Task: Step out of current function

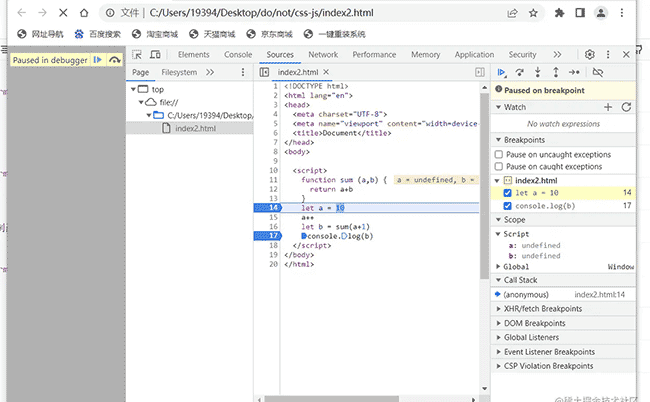Action: pyautogui.click(x=556, y=73)
